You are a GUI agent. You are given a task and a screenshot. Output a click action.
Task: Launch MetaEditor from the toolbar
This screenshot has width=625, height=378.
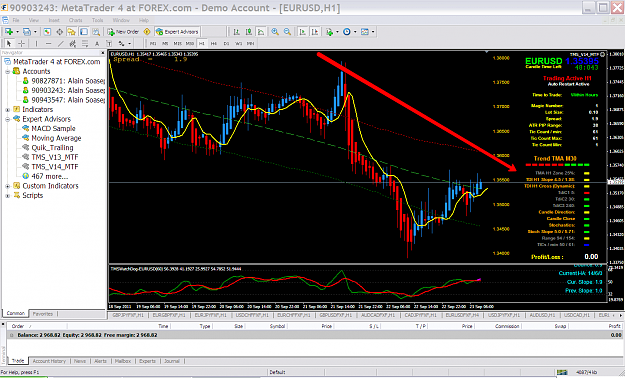tap(147, 32)
